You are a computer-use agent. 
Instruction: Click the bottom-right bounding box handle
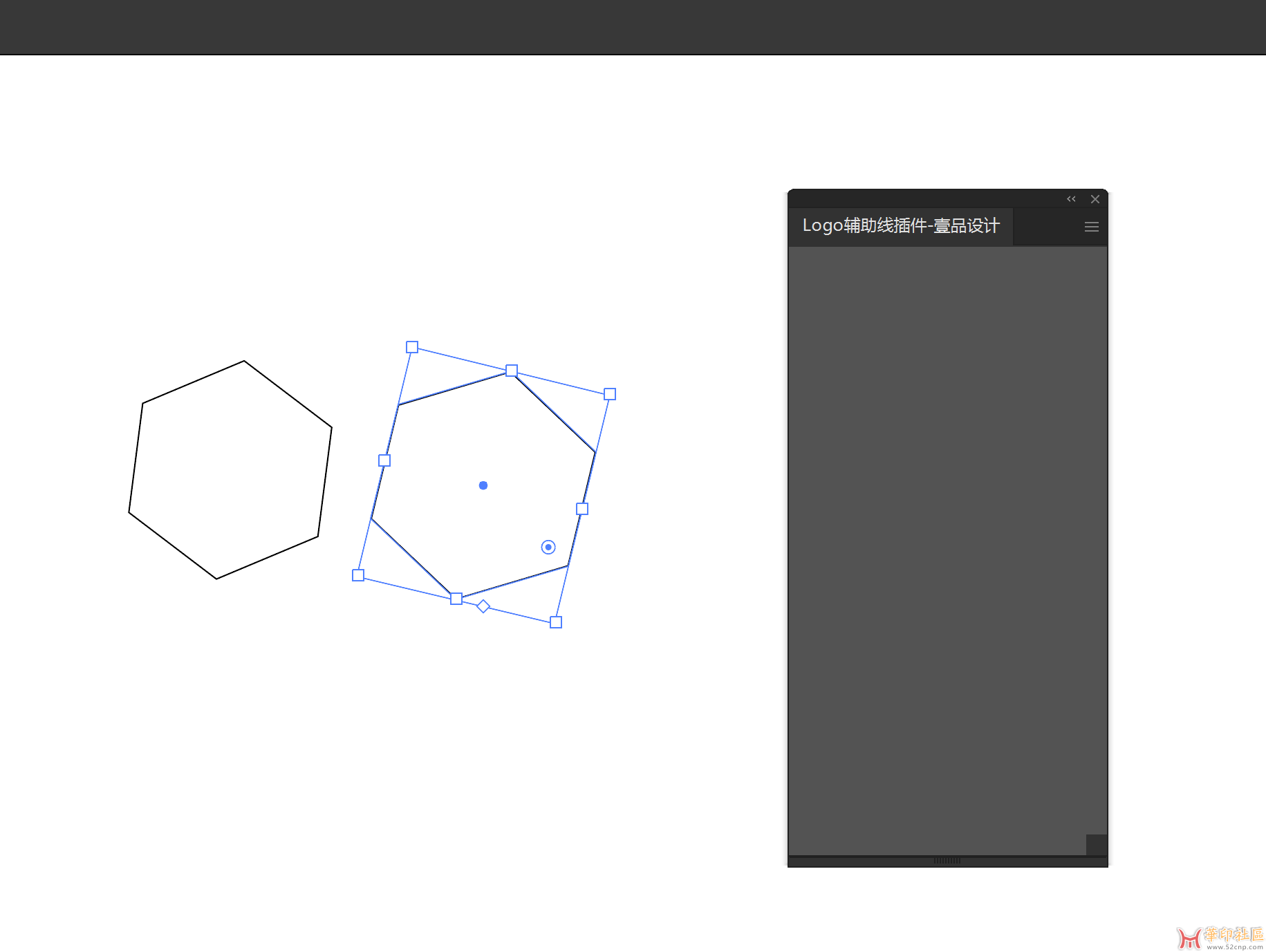pos(556,622)
